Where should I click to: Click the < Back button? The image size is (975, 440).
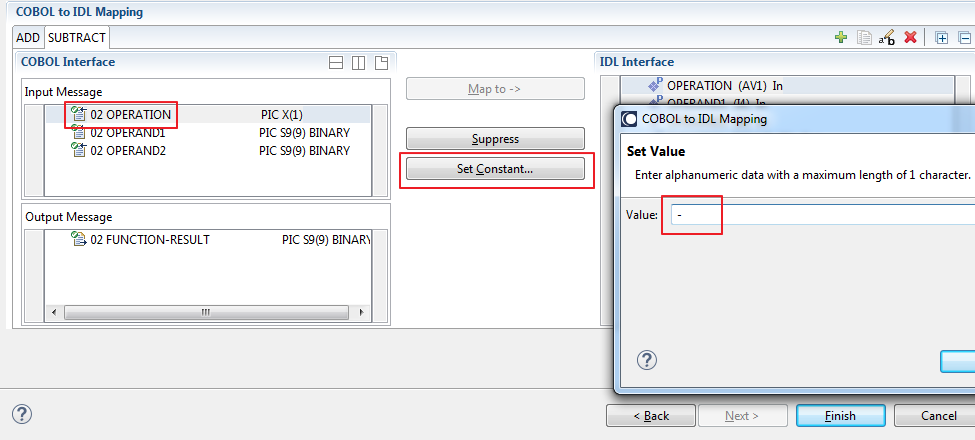point(651,416)
